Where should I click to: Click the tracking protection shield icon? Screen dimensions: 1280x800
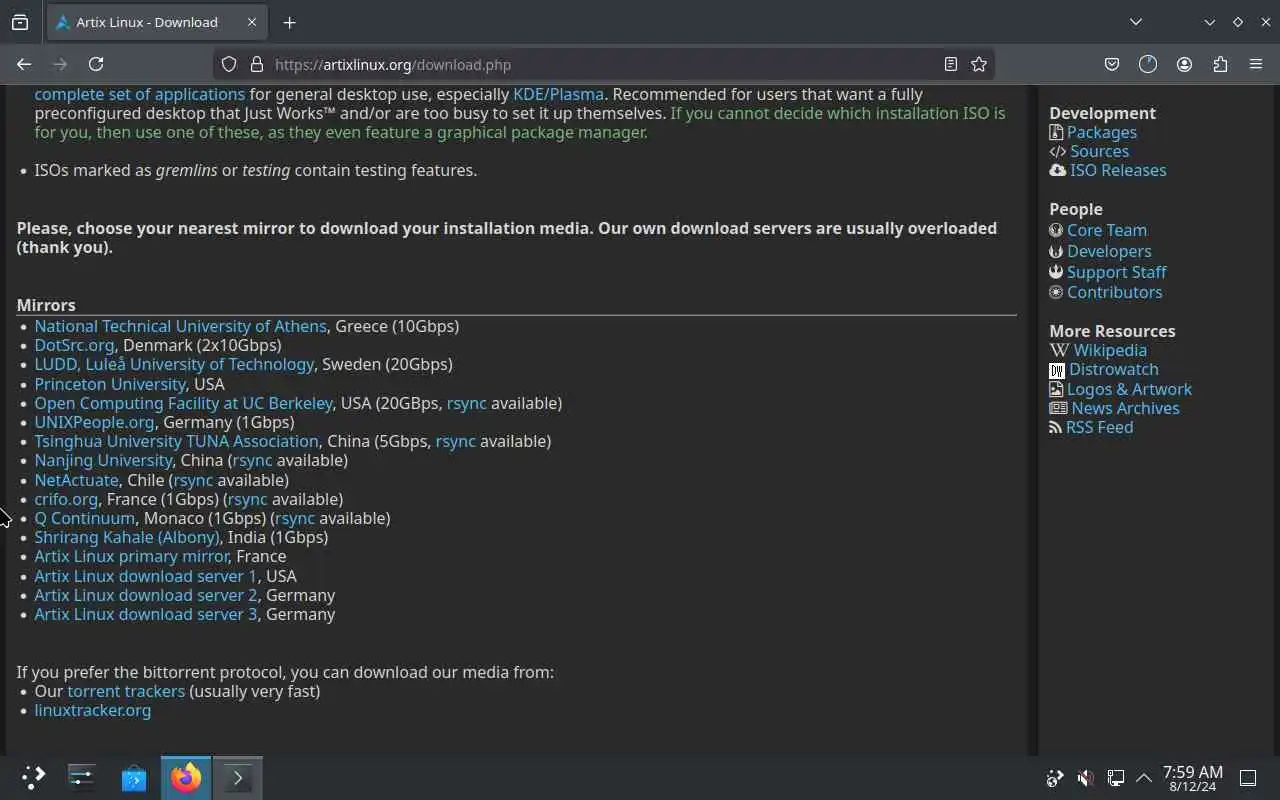229,64
